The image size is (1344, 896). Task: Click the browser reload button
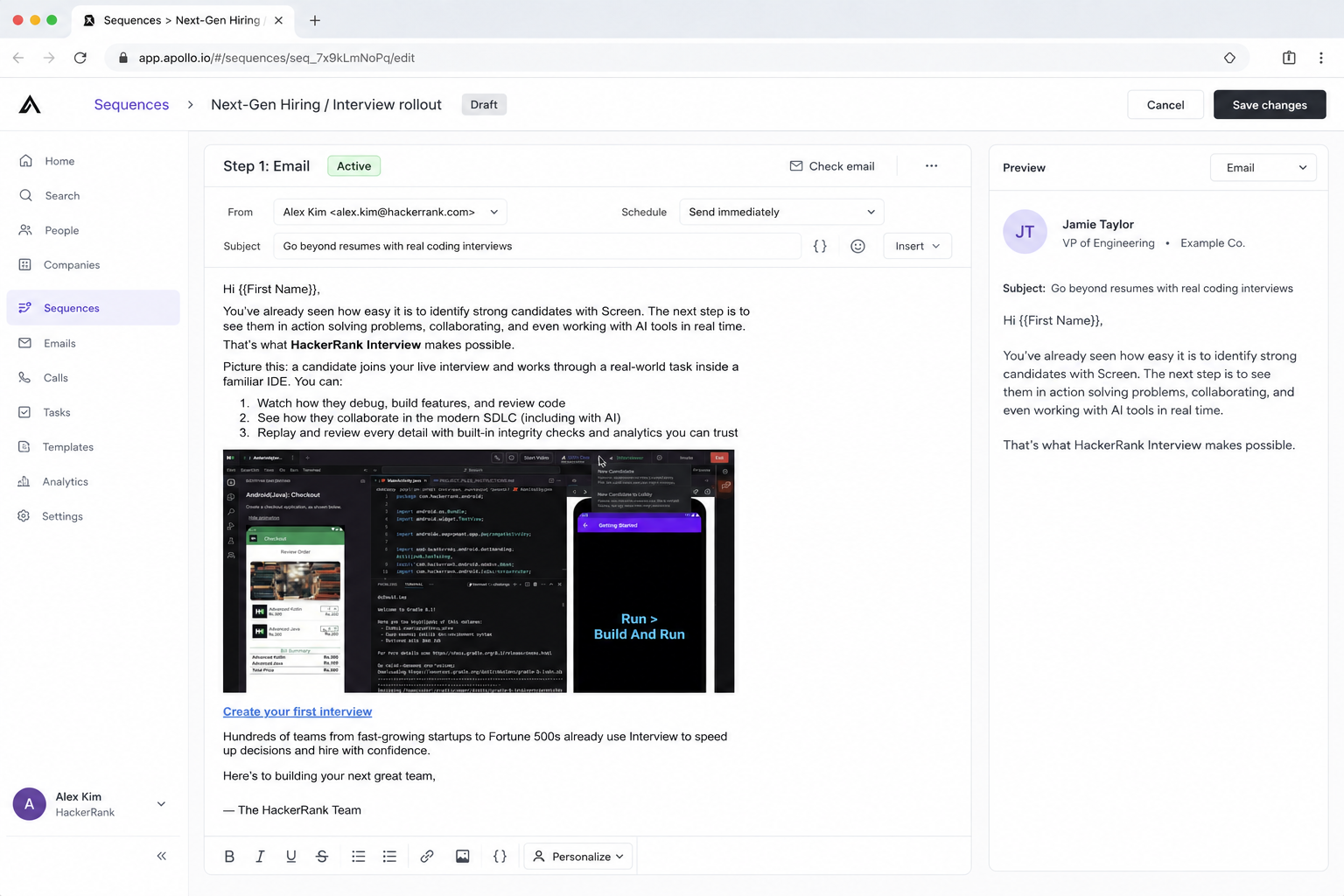coord(80,58)
